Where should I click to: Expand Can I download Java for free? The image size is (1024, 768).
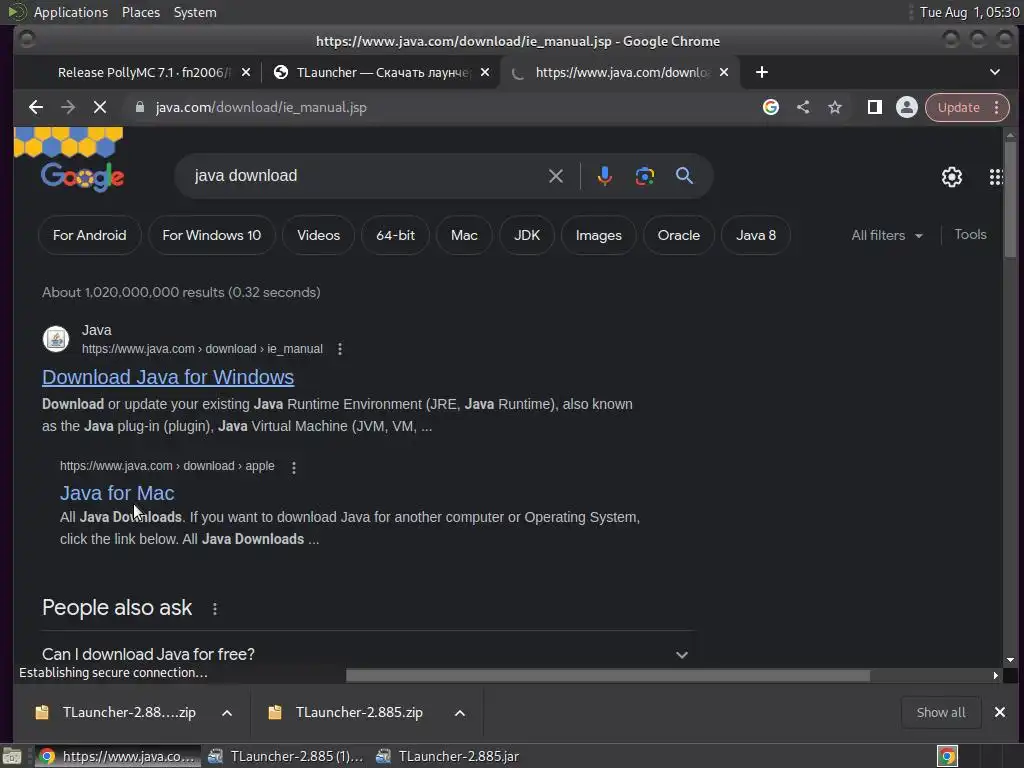pyautogui.click(x=368, y=654)
